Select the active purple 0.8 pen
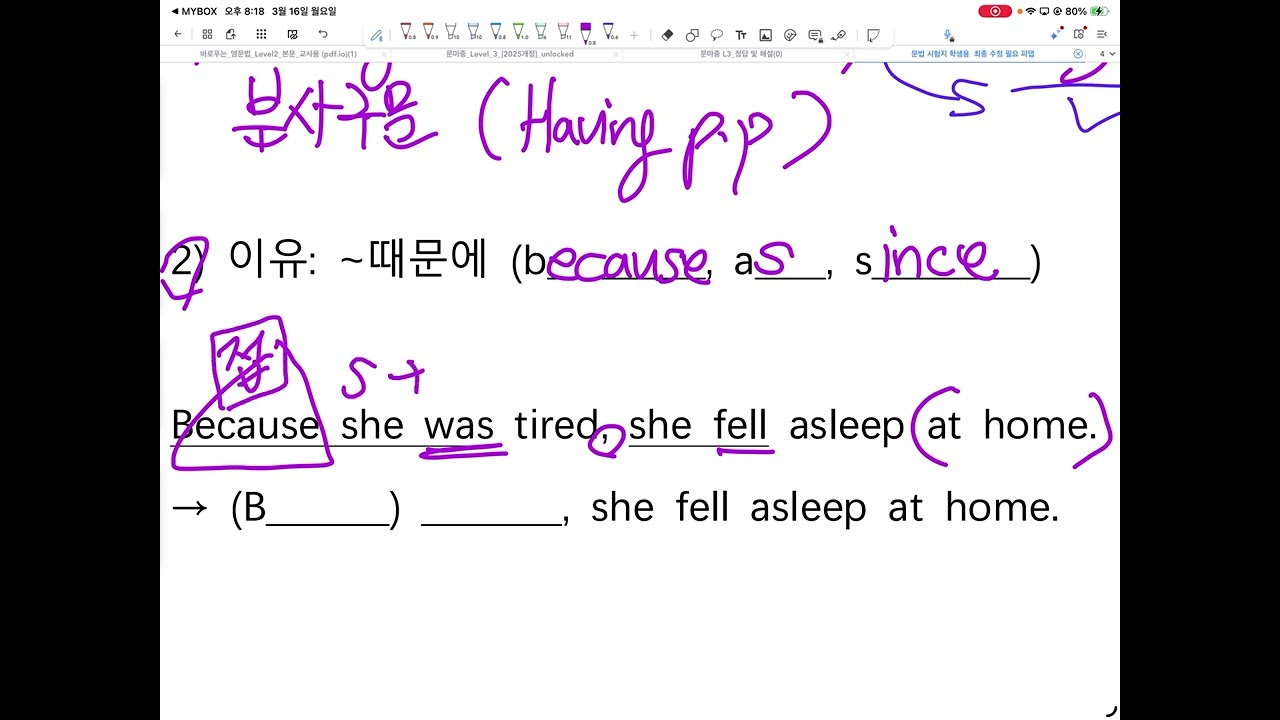 click(x=586, y=35)
